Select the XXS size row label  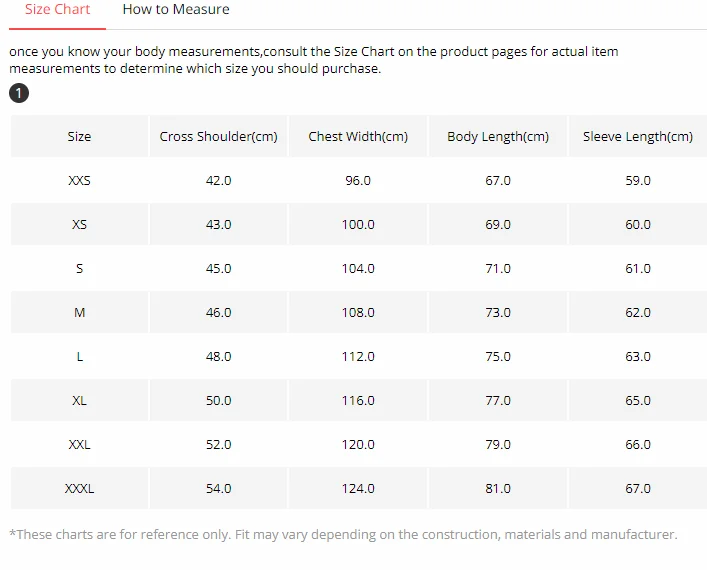79,181
